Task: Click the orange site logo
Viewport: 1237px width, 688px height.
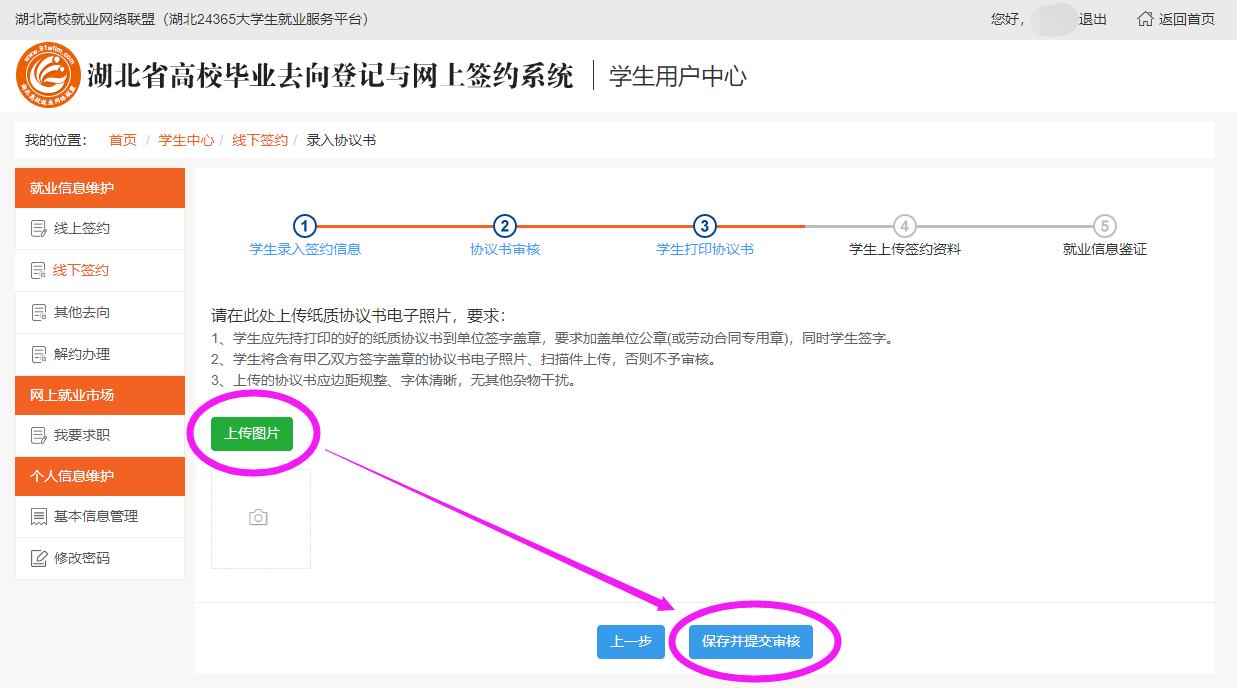Action: [x=48, y=75]
